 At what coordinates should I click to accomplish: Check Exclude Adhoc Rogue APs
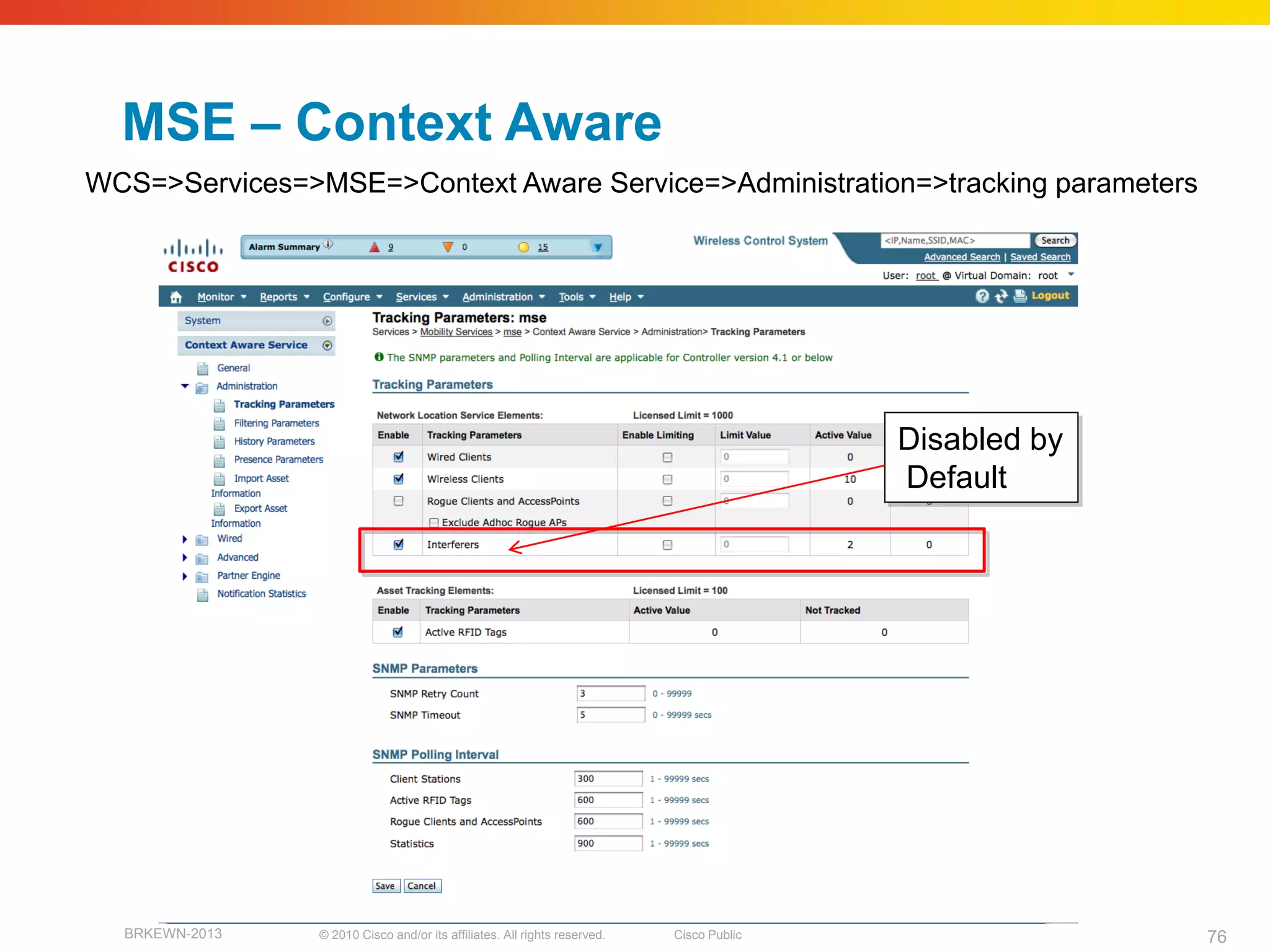tap(434, 522)
